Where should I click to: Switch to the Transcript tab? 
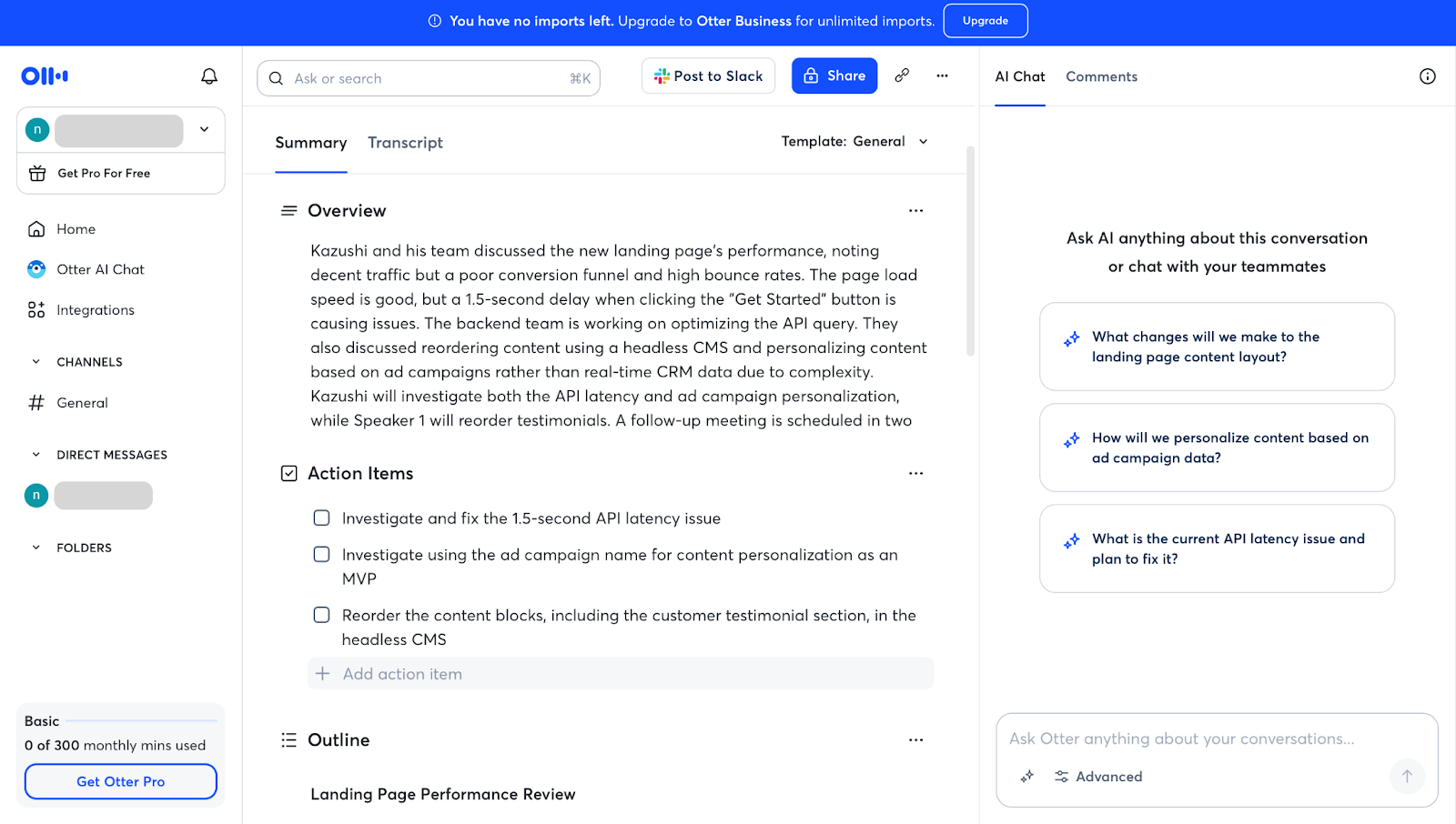pyautogui.click(x=405, y=143)
